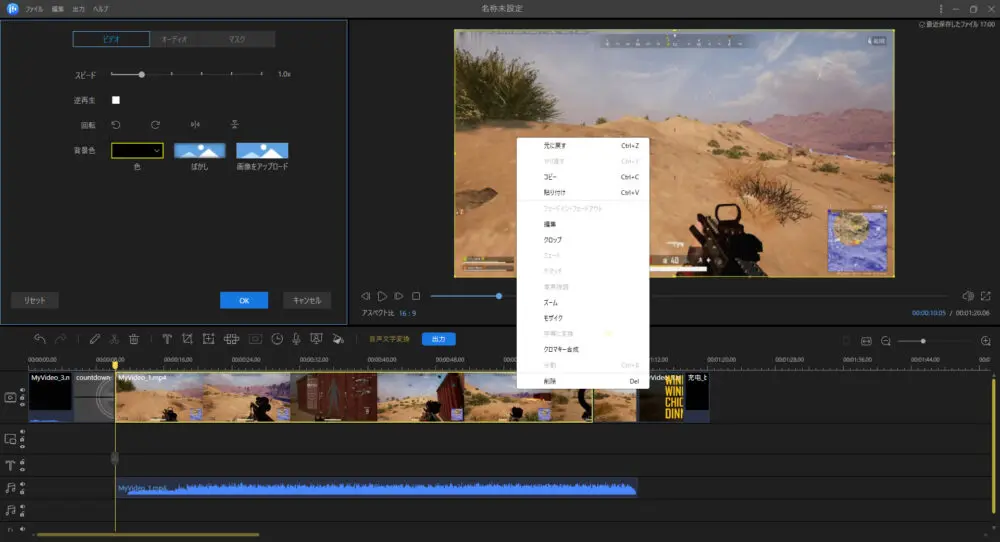Switch to the マスク tab

(x=237, y=39)
